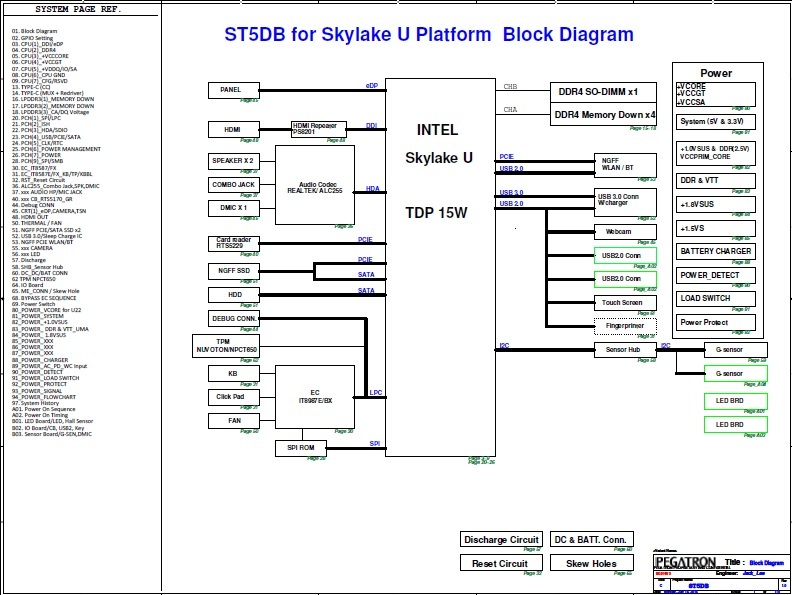Select the HDA bus label
Image resolution: width=792 pixels, height=595 pixels.
[372, 188]
